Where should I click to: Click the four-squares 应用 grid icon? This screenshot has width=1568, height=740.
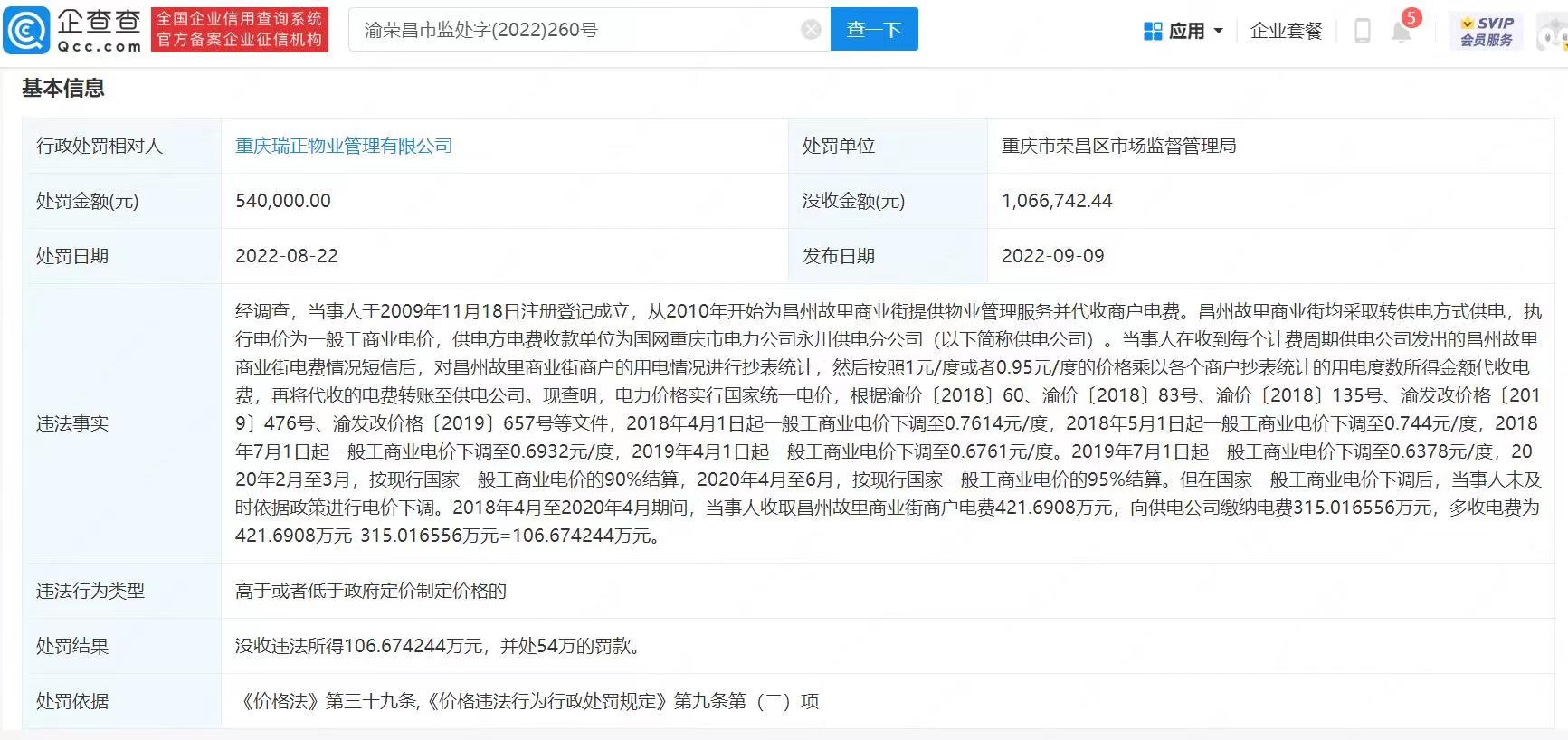pyautogui.click(x=1153, y=31)
